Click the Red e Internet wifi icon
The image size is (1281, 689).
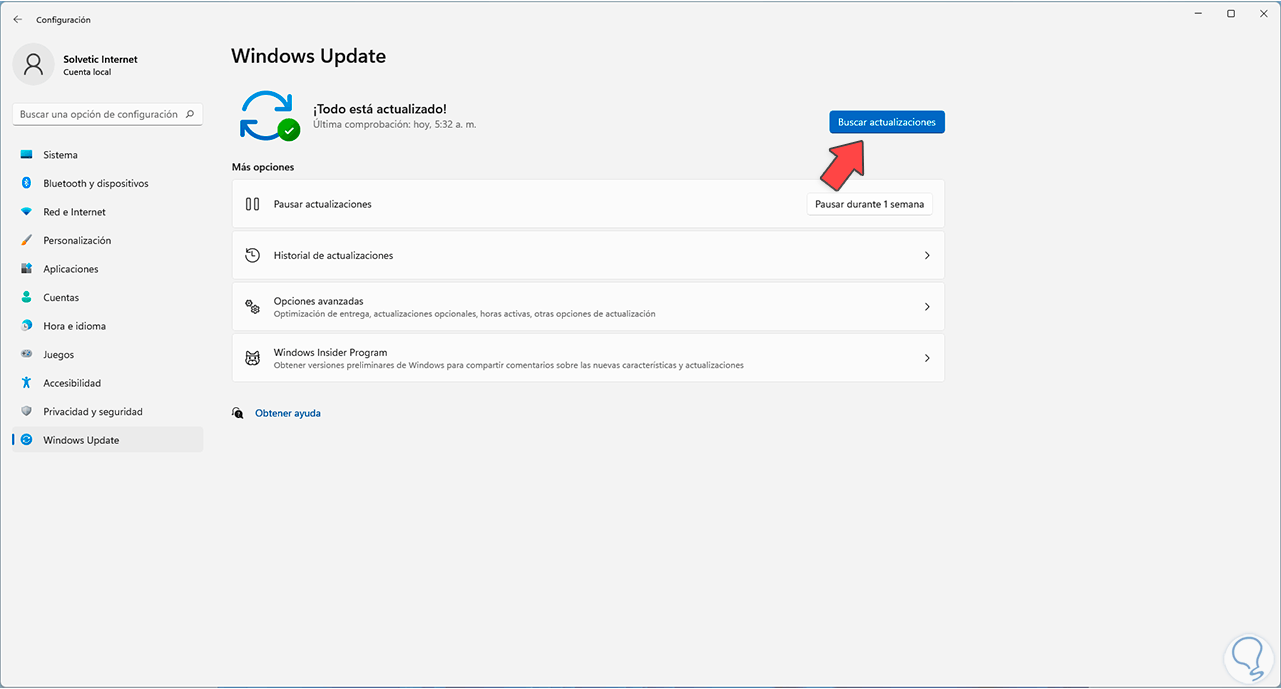tap(26, 212)
